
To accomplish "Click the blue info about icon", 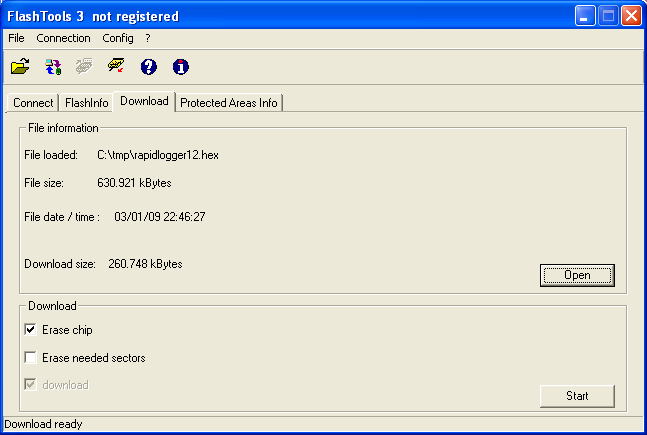I will [x=180, y=66].
